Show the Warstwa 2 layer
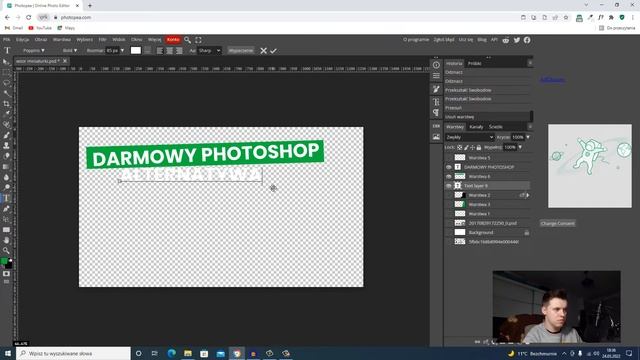The image size is (640, 360). (449, 195)
